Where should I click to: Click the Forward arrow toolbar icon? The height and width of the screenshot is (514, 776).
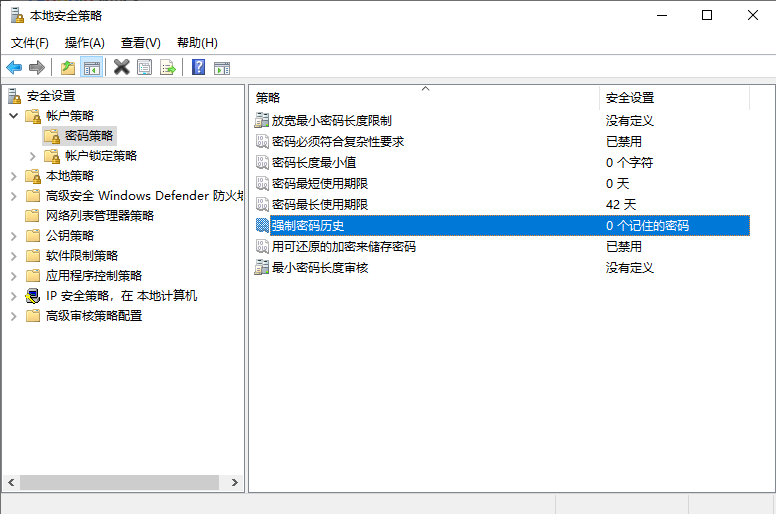coord(37,67)
